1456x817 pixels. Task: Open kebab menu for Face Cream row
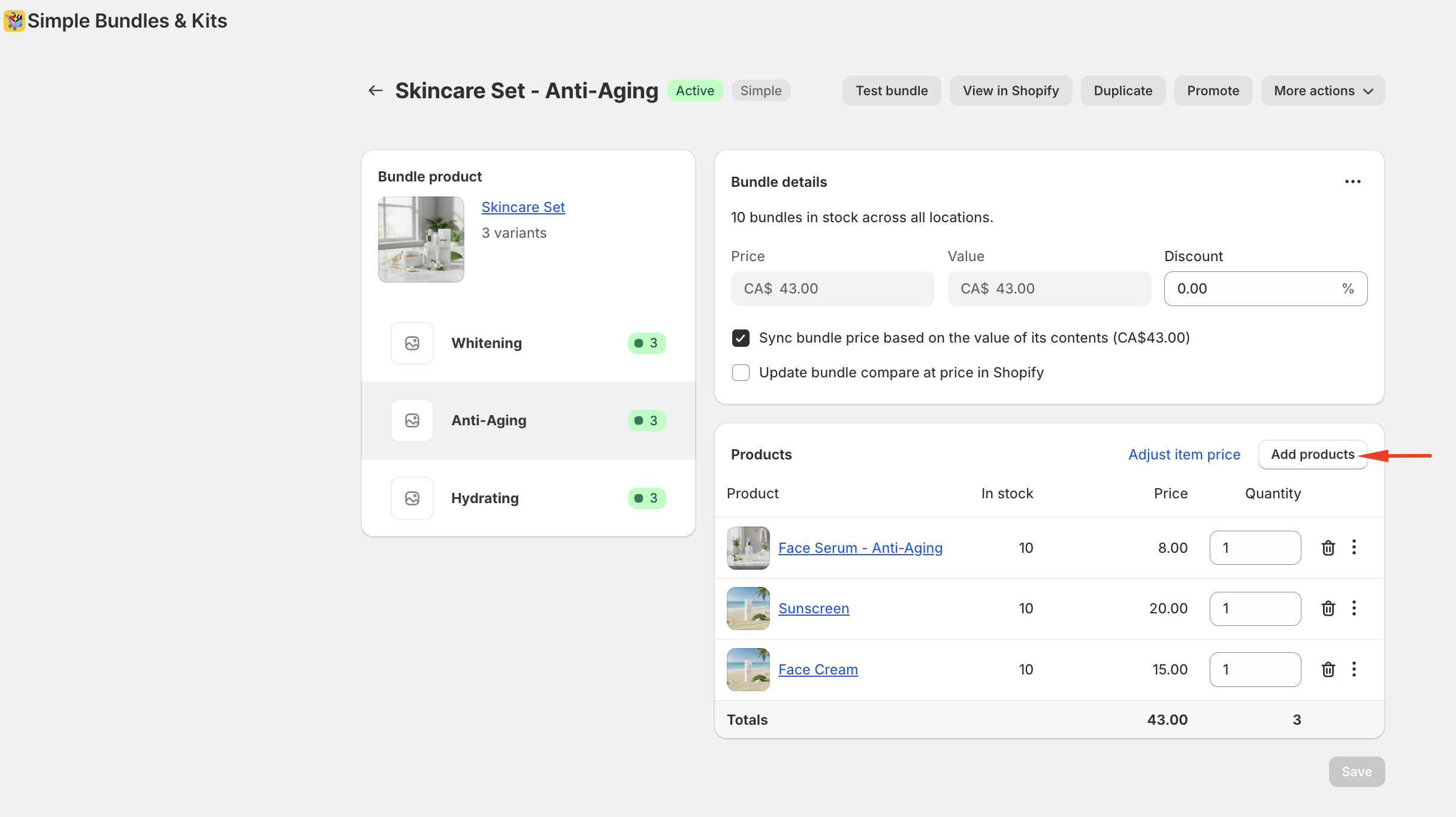pos(1354,670)
